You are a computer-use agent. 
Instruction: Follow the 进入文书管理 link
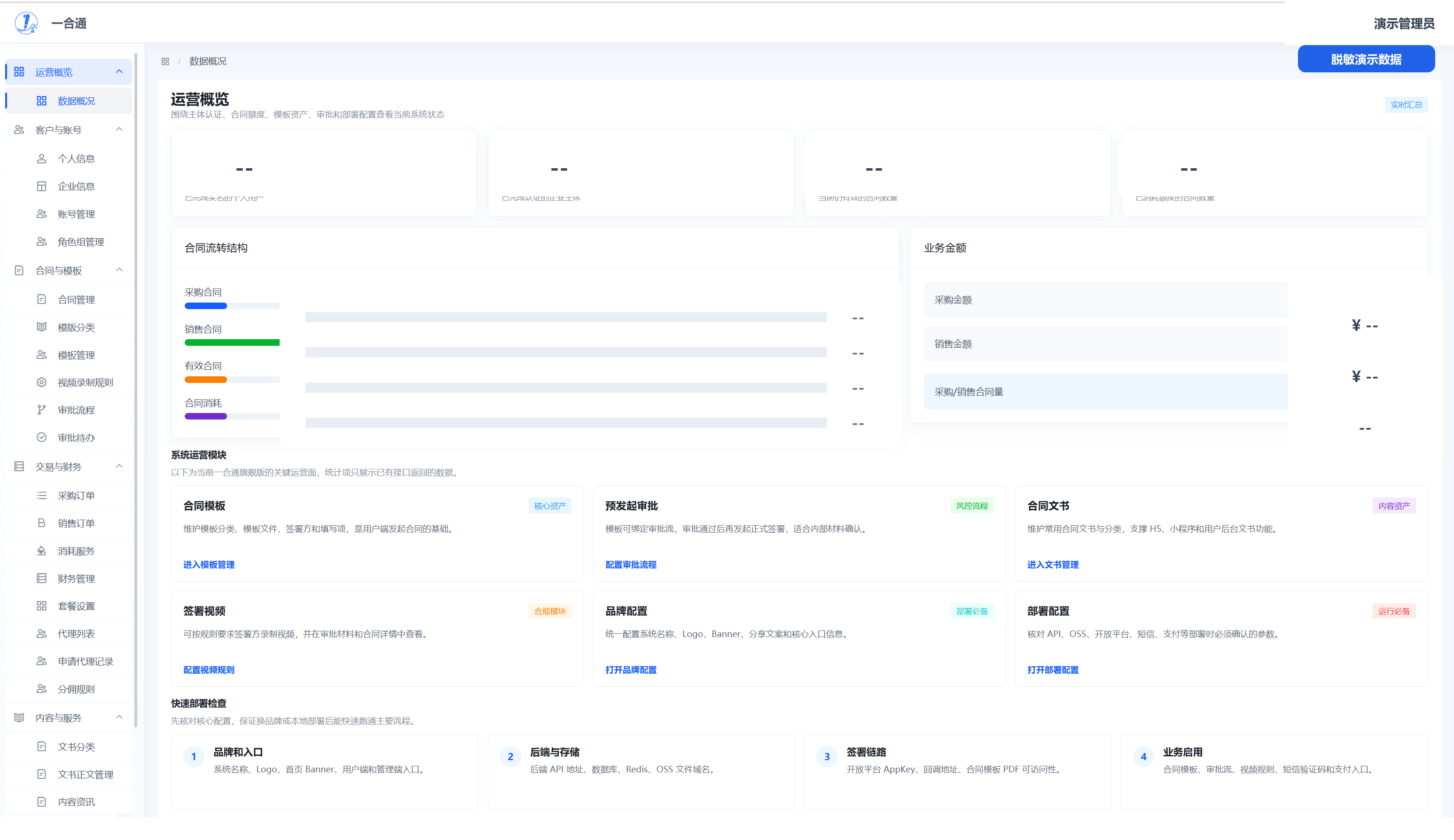point(1052,565)
